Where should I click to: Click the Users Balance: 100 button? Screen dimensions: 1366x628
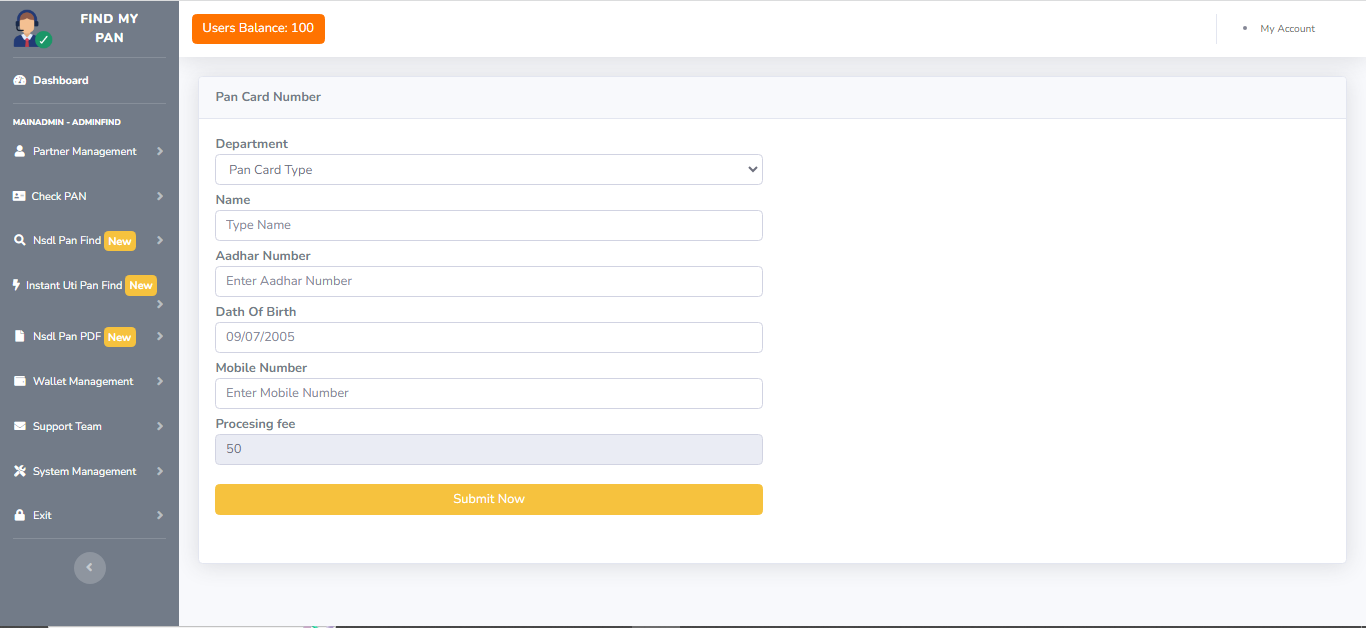tap(258, 28)
